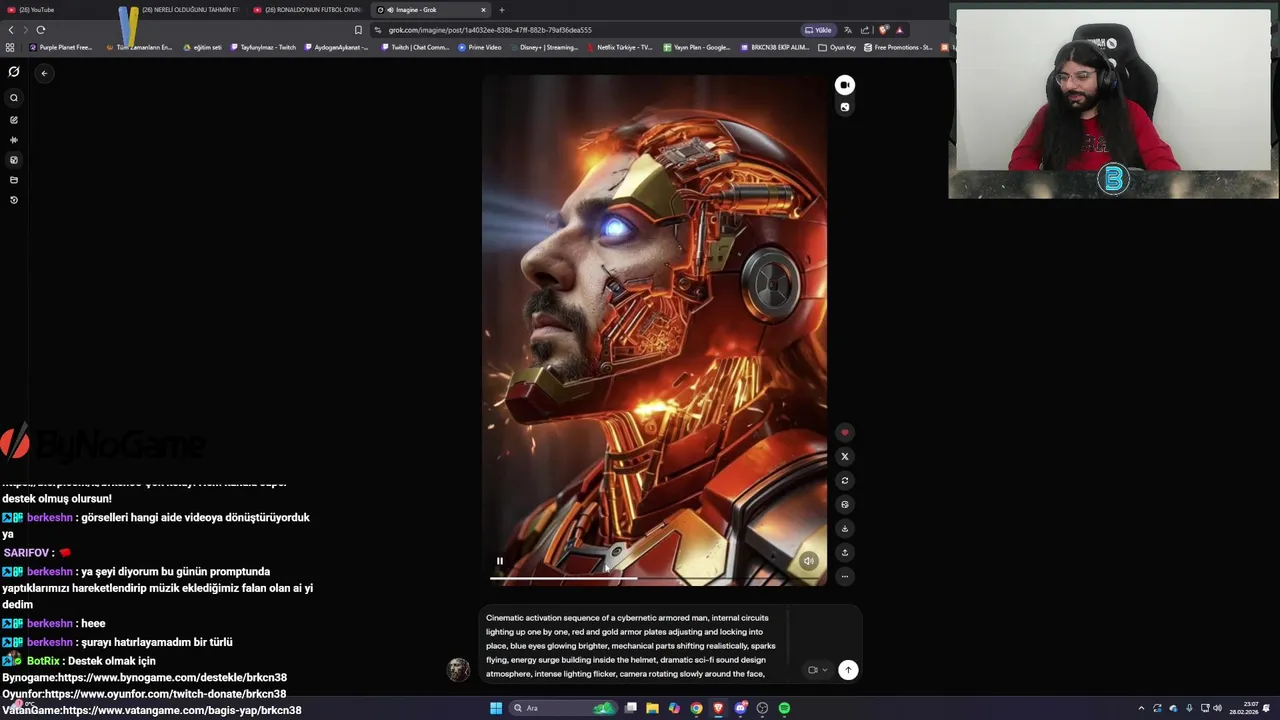The height and width of the screenshot is (720, 1280).
Task: Open a new browser tab
Action: click(x=502, y=10)
